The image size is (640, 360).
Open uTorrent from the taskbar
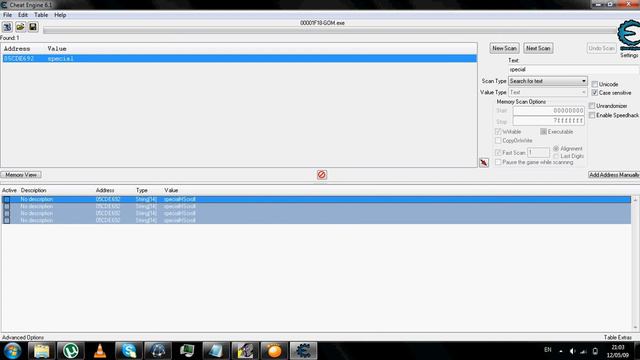(x=71, y=351)
